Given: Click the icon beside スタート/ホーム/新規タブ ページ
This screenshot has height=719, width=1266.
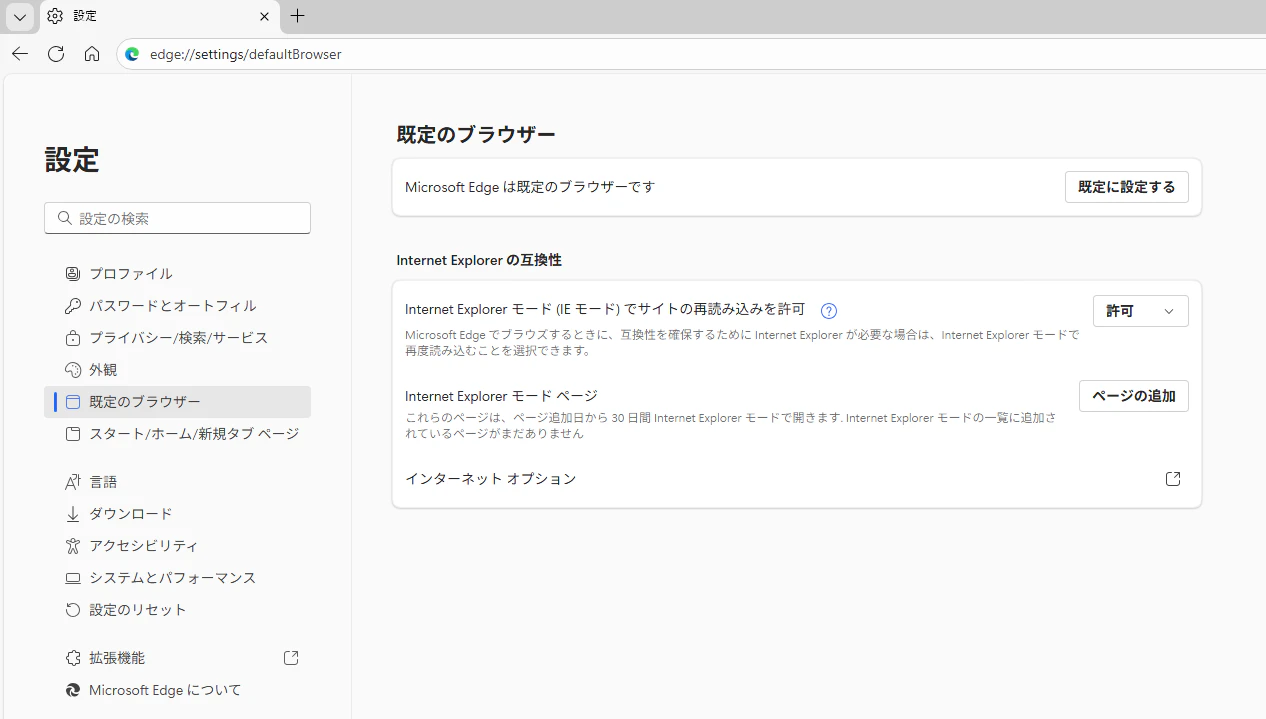Looking at the screenshot, I should click(72, 433).
